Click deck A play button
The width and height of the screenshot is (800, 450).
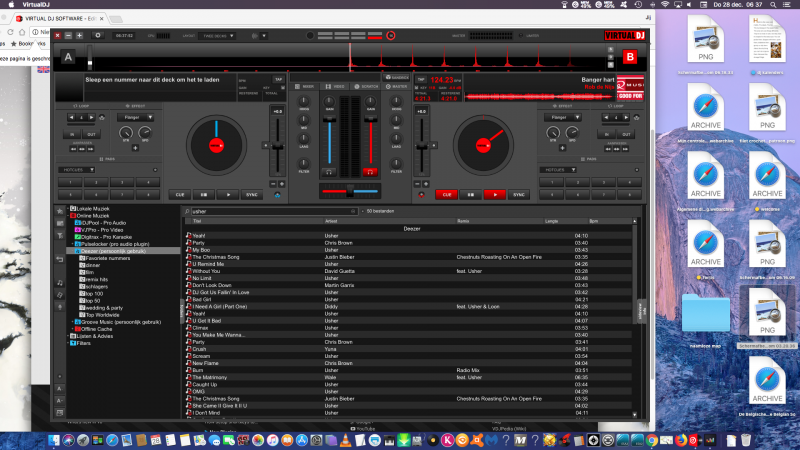click(x=228, y=195)
